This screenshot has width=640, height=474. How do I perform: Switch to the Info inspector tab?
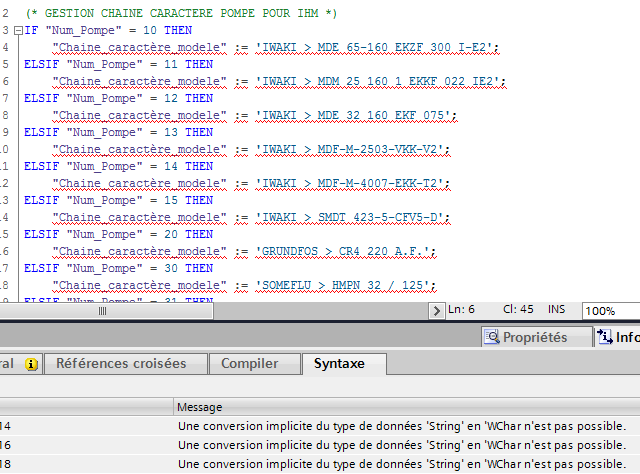click(618, 337)
